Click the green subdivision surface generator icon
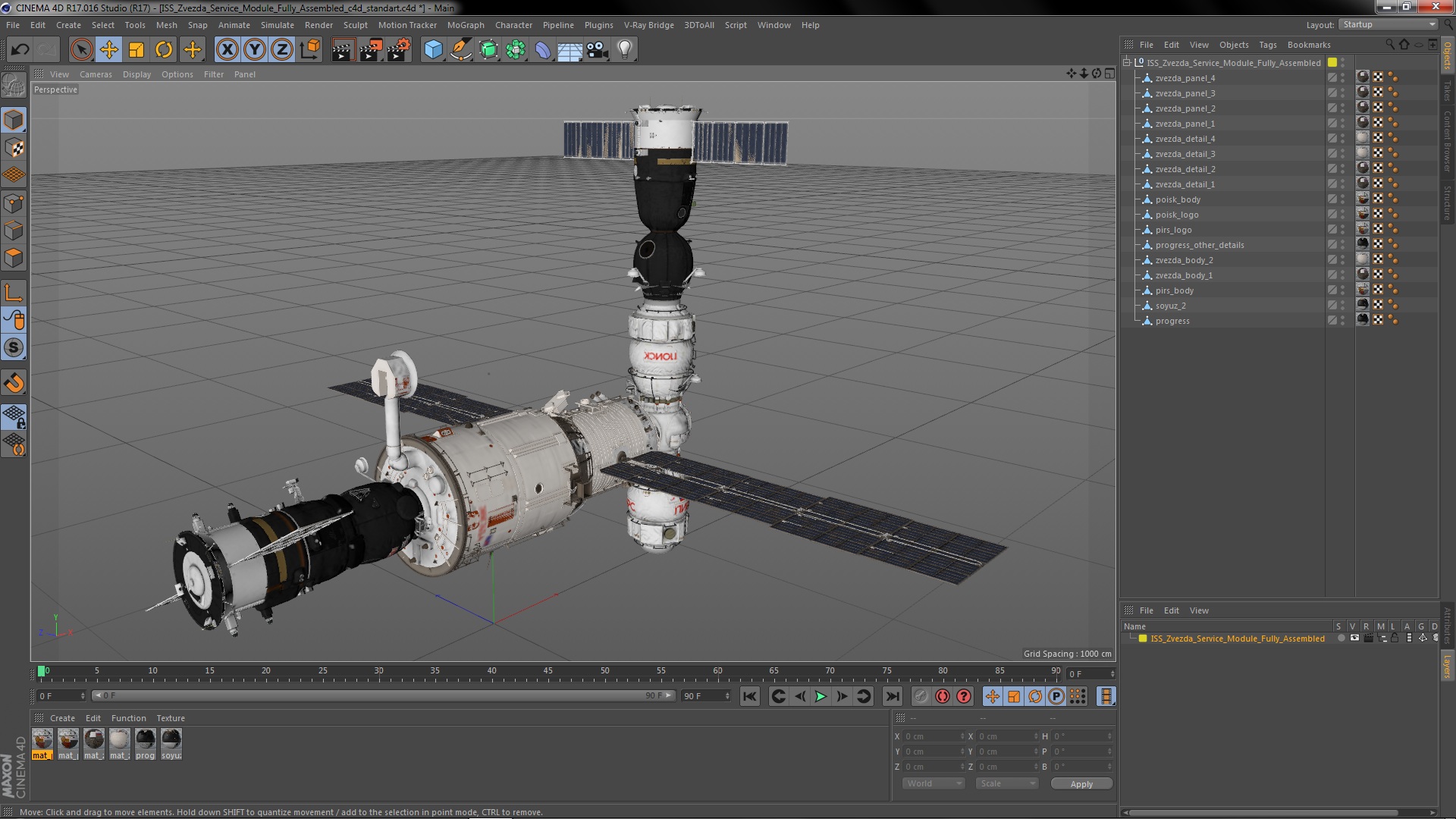This screenshot has height=819, width=1456. [488, 50]
